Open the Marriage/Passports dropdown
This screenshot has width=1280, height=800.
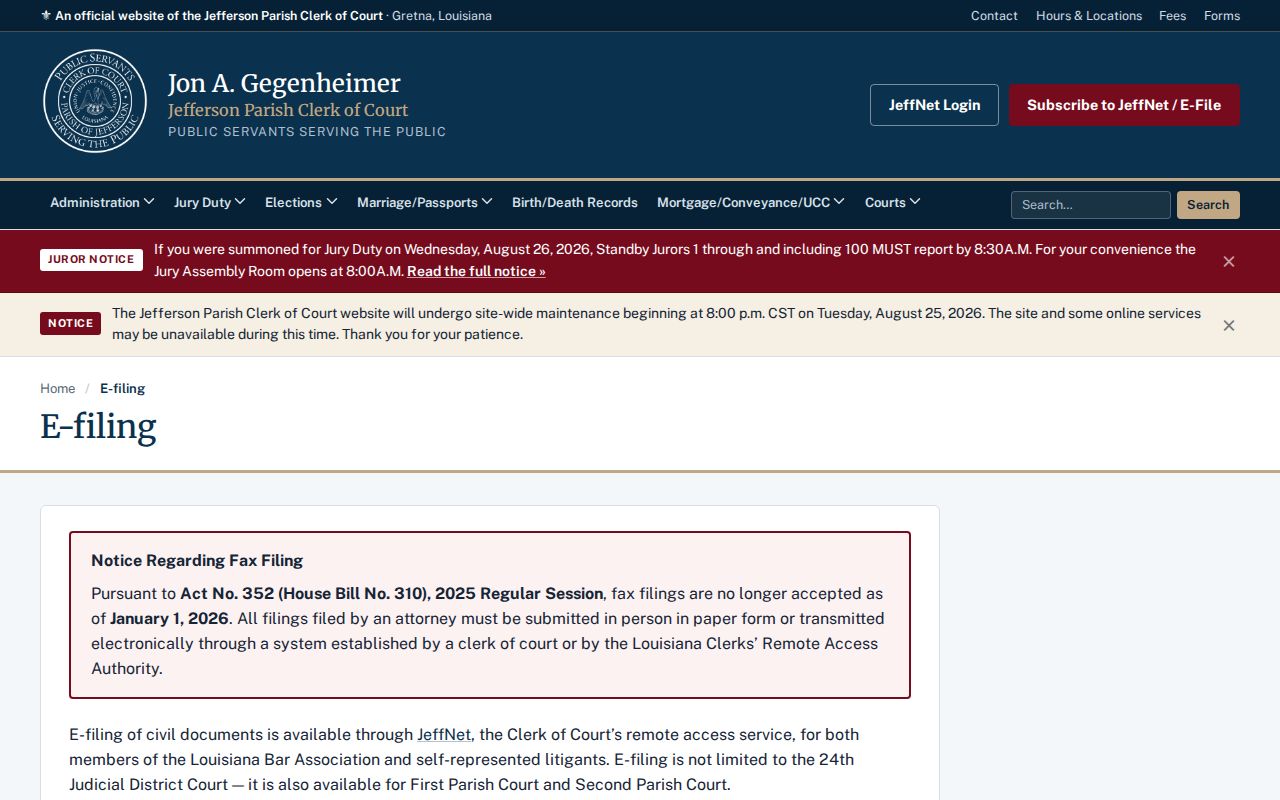pos(425,203)
